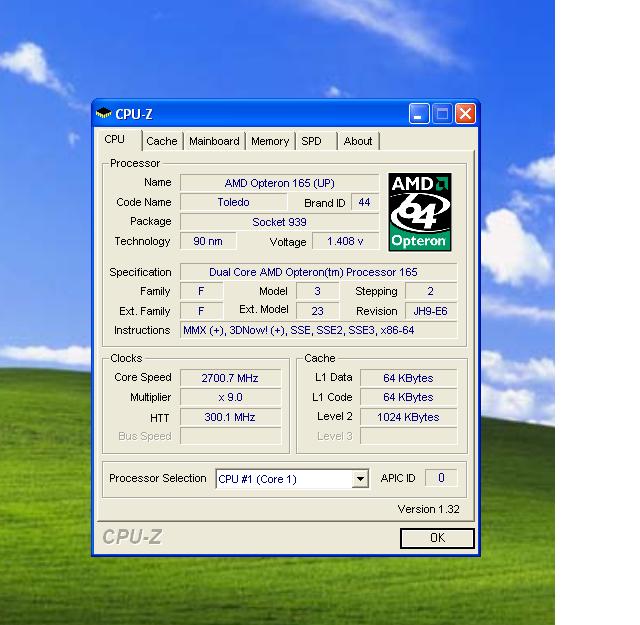The height and width of the screenshot is (625, 640).
Task: Click the Level 2 value '1024 KBytes'
Action: pos(408,417)
